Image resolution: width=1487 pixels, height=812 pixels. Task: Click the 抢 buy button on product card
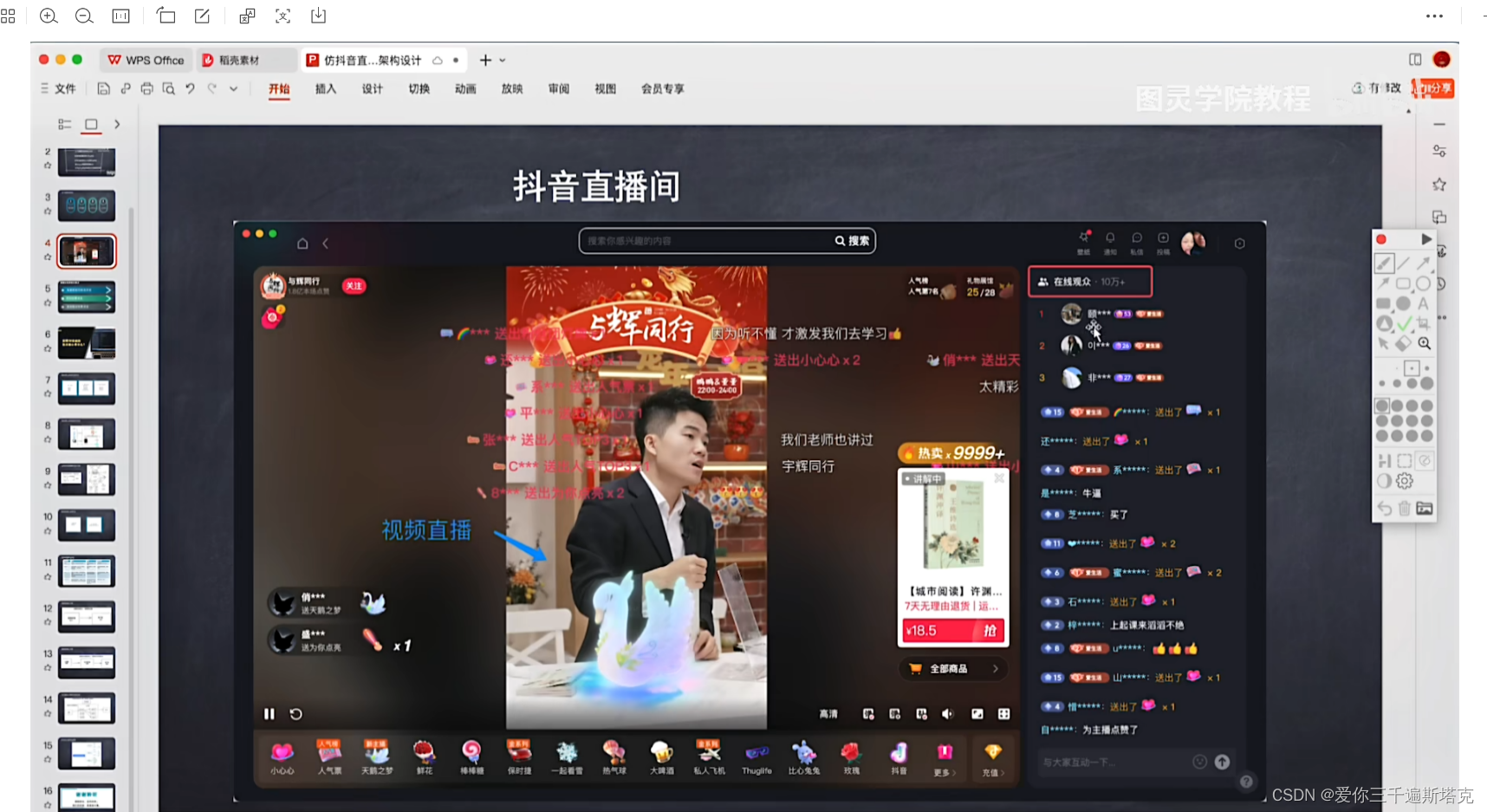click(990, 631)
